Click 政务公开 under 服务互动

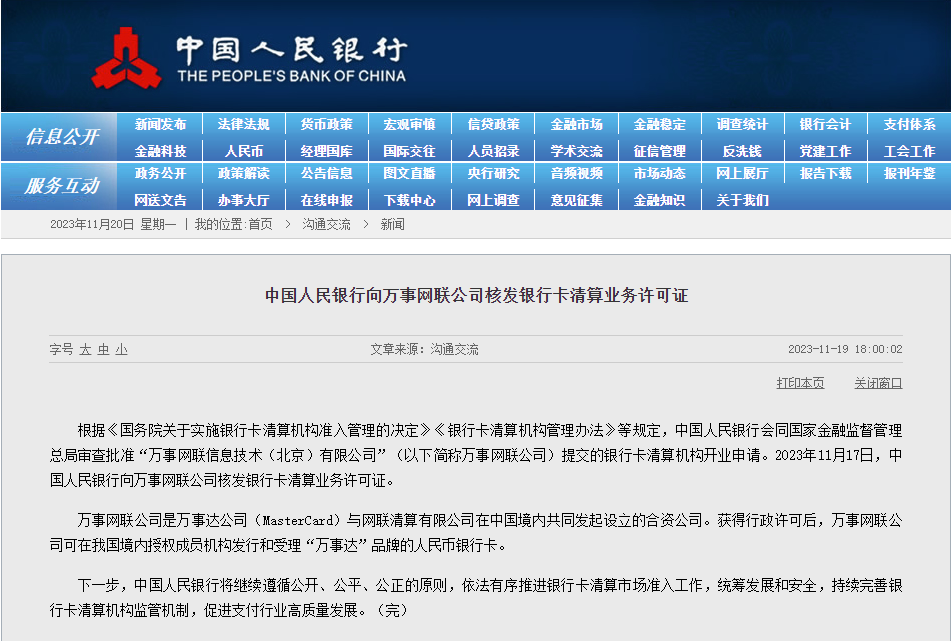pos(160,174)
